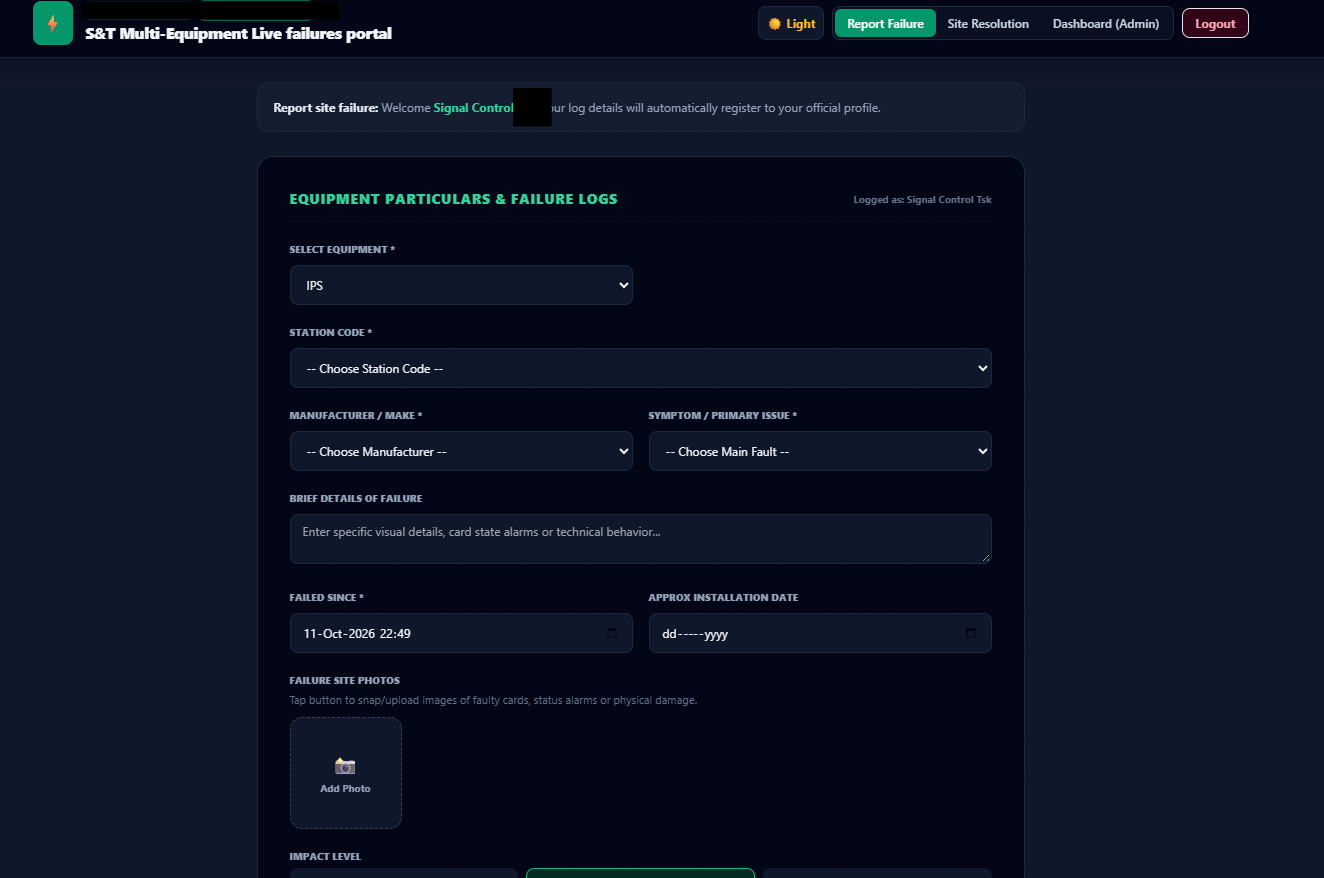
Task: Click the Failed Since date-time value
Action: click(357, 633)
